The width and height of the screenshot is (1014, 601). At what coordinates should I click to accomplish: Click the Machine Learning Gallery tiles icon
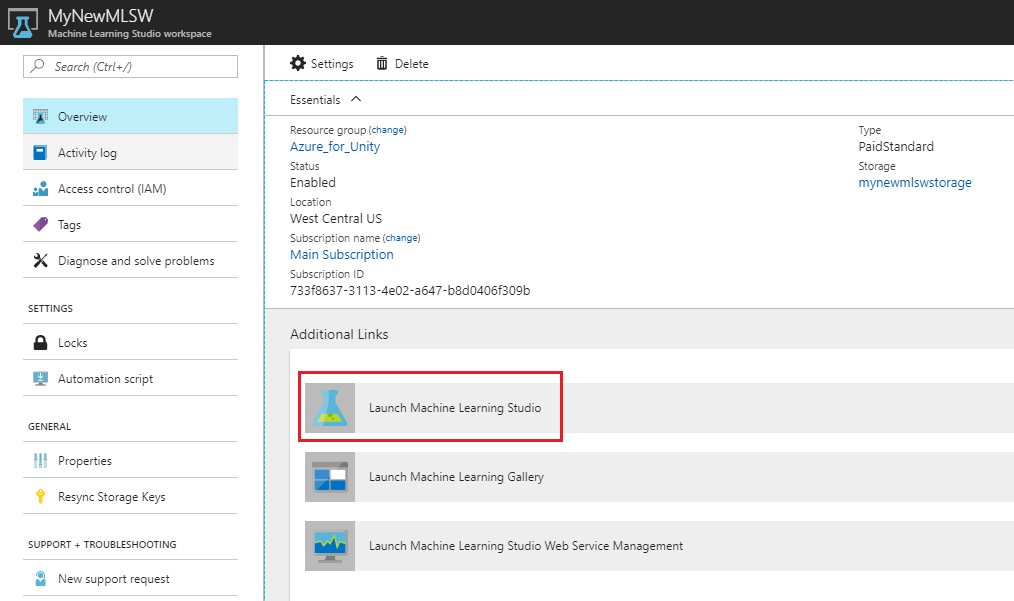click(x=331, y=477)
